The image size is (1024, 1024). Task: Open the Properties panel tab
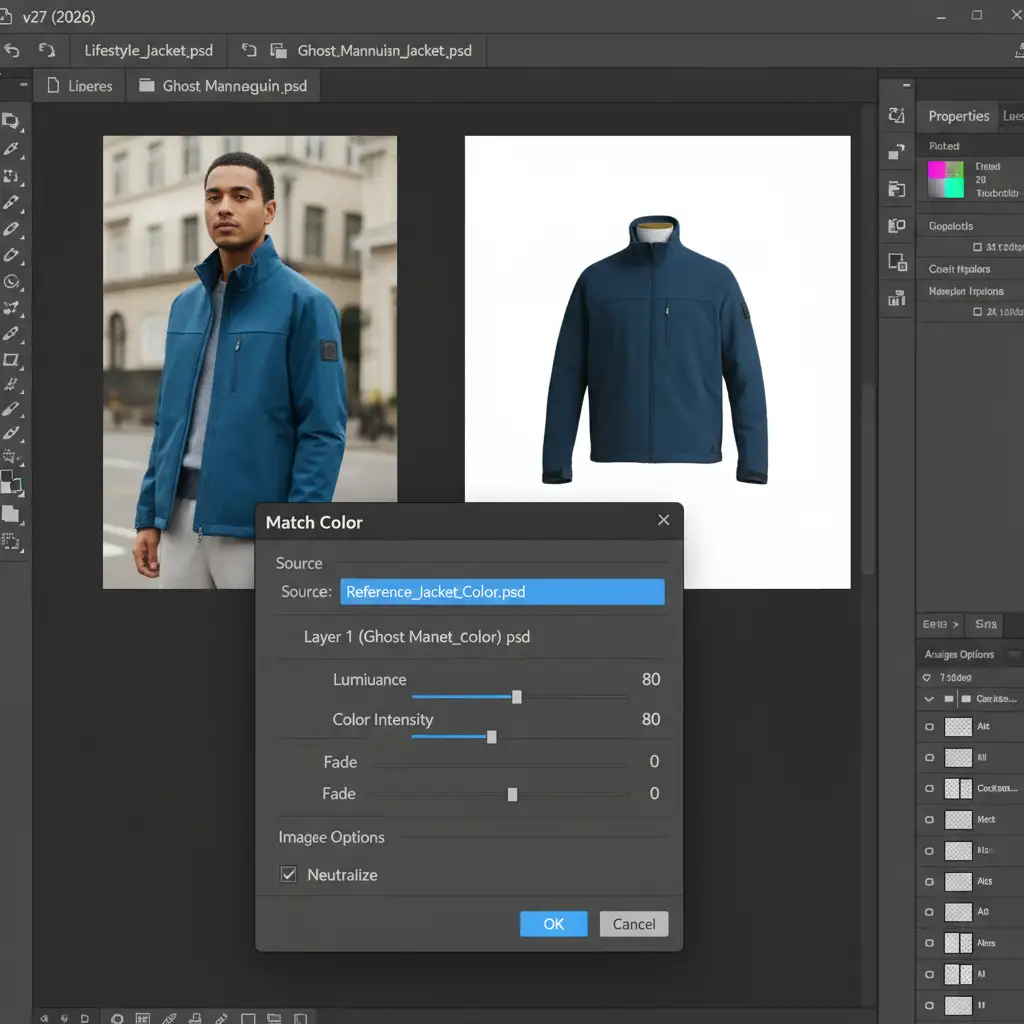[958, 116]
